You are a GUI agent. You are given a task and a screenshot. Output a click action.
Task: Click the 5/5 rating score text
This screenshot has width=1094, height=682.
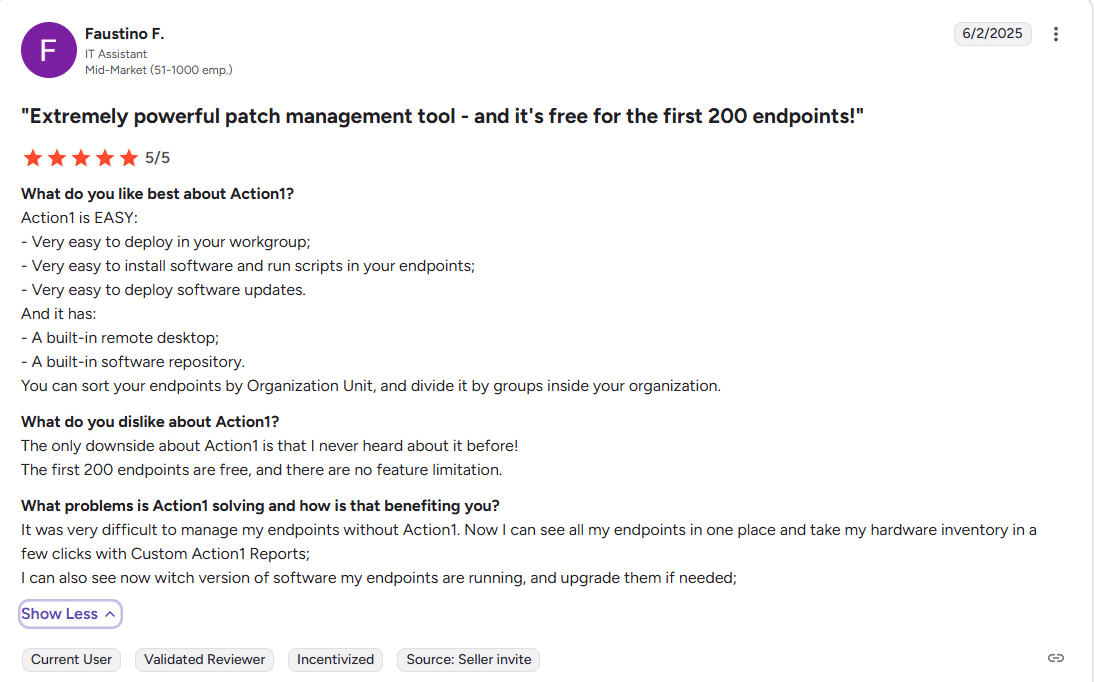tap(158, 158)
